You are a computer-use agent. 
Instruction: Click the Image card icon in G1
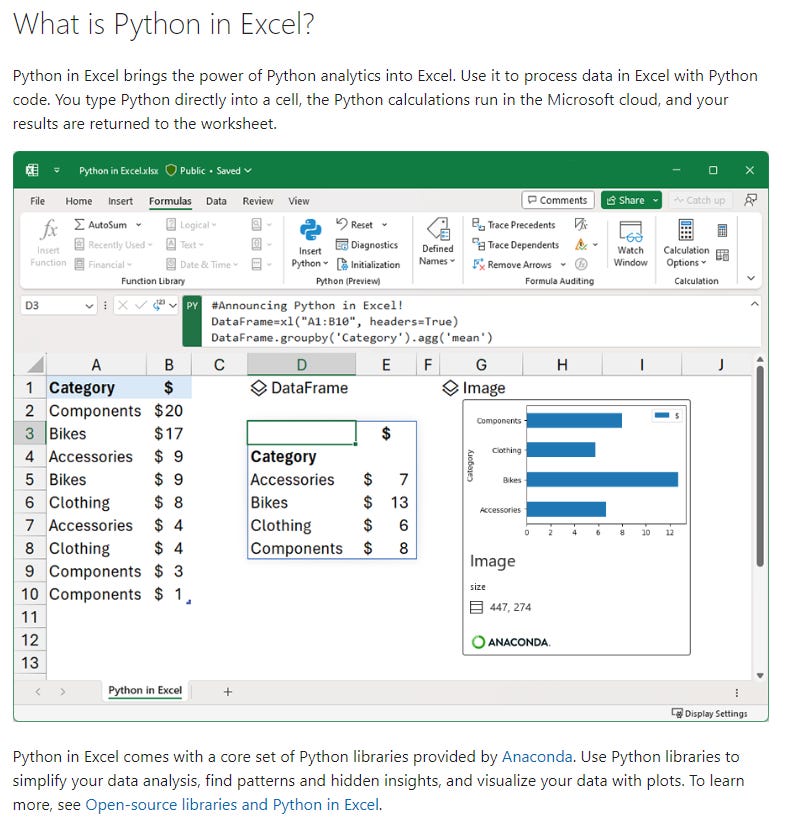pos(450,388)
